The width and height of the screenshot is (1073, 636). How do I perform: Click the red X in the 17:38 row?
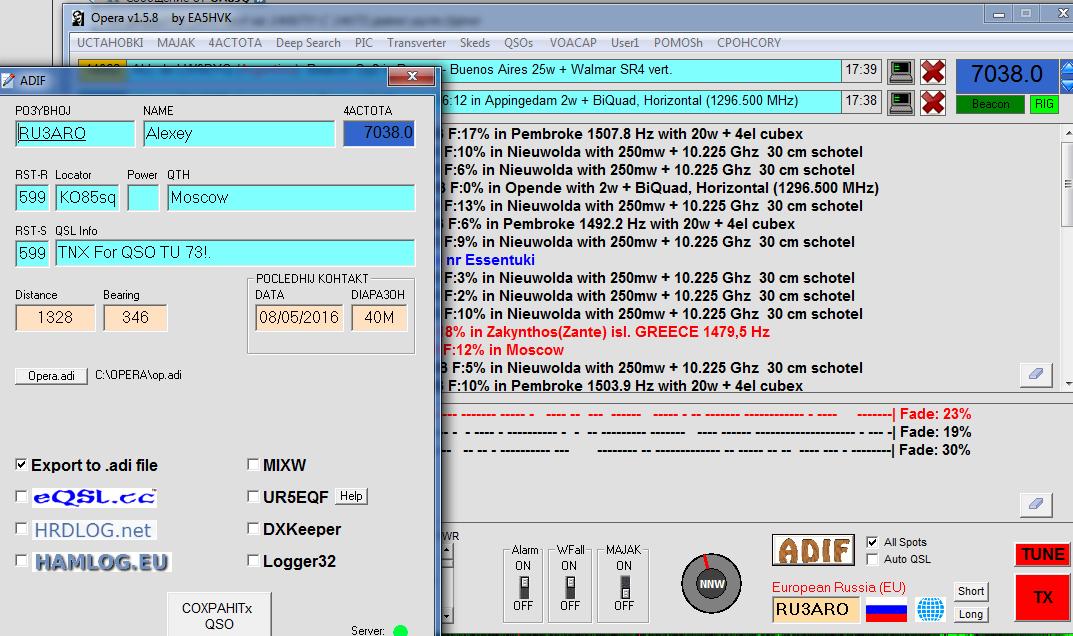pyautogui.click(x=933, y=102)
